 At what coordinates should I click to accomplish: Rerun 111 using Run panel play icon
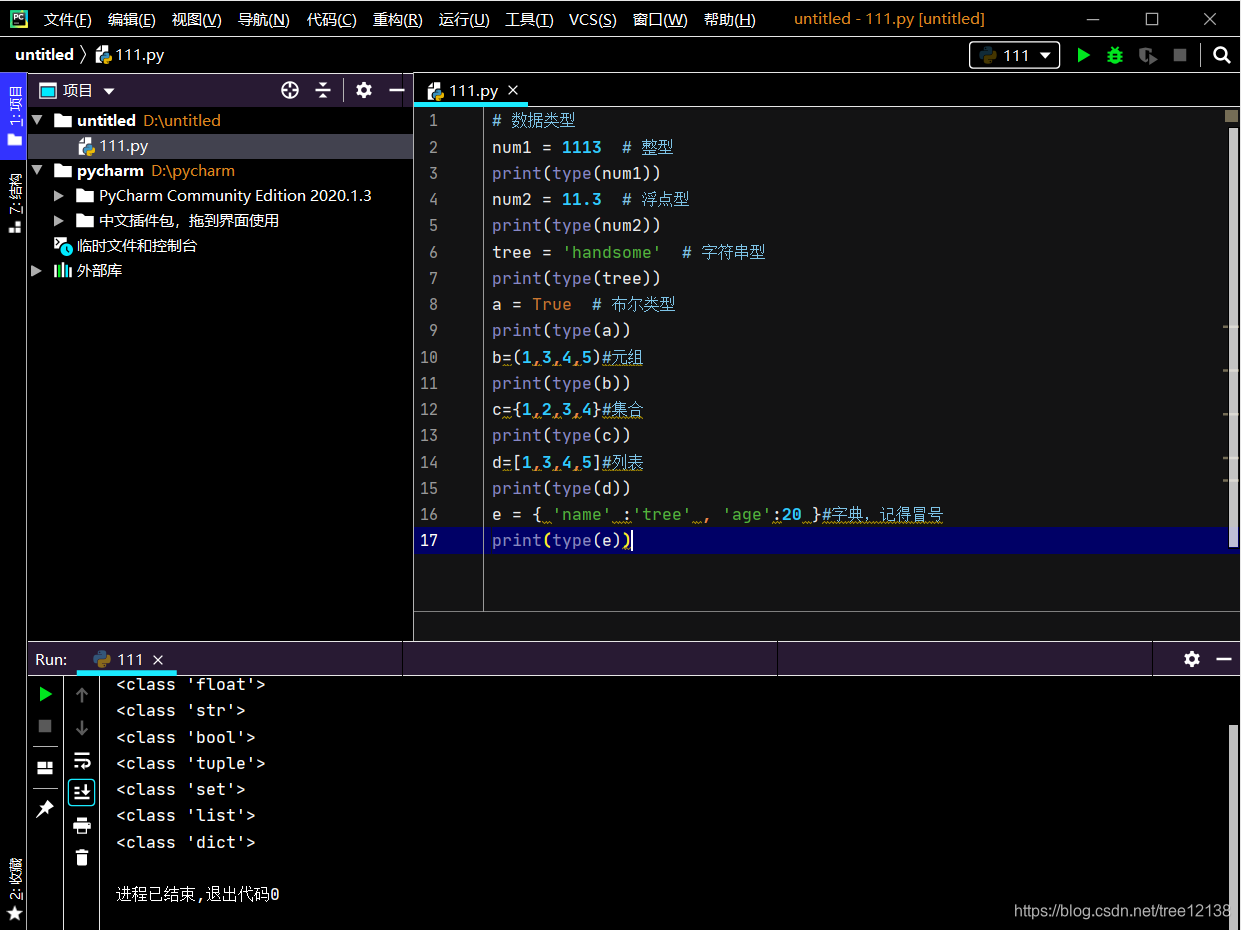(45, 693)
